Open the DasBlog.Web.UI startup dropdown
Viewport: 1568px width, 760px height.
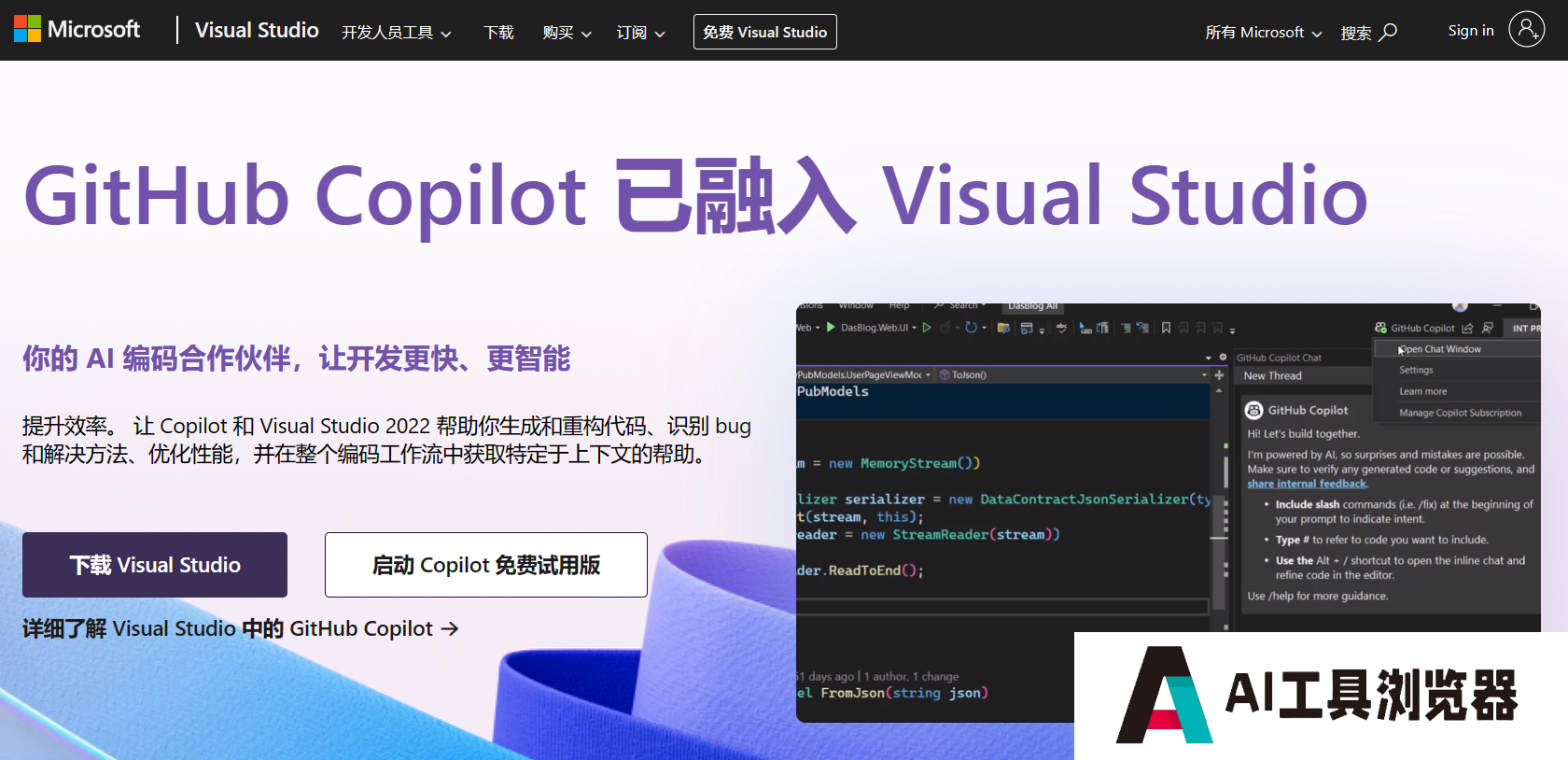click(914, 328)
